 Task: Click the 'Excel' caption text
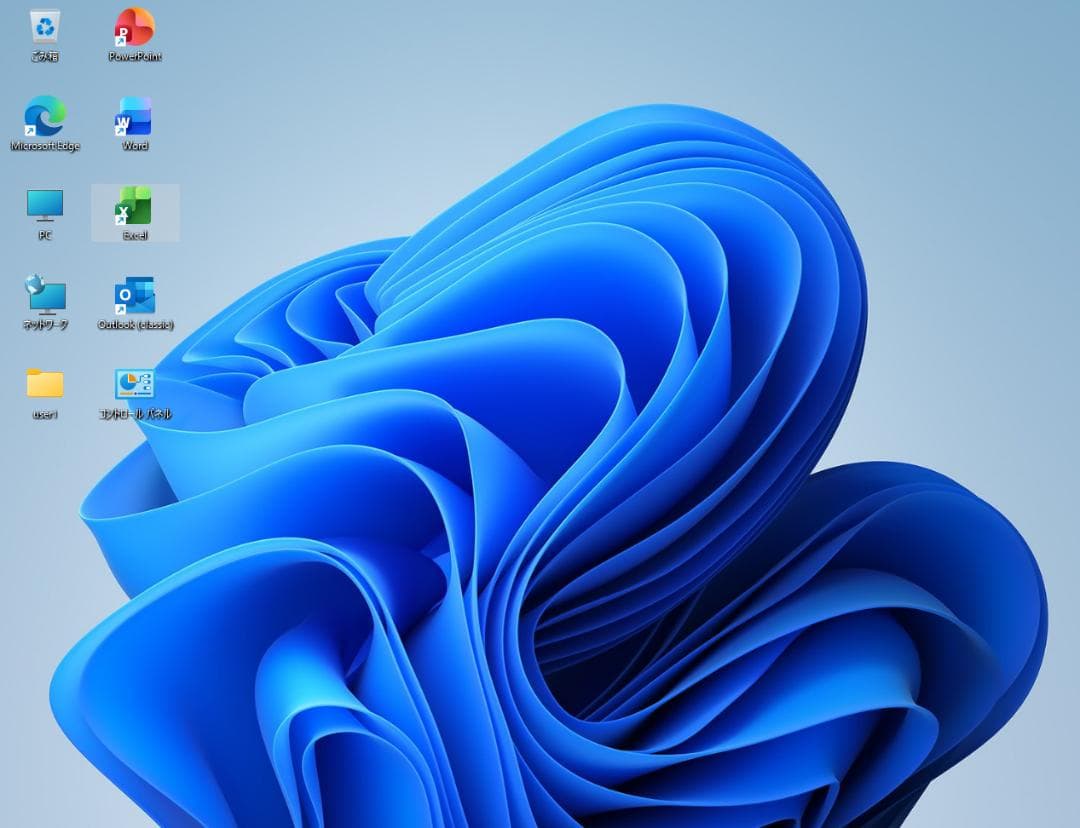[x=135, y=236]
